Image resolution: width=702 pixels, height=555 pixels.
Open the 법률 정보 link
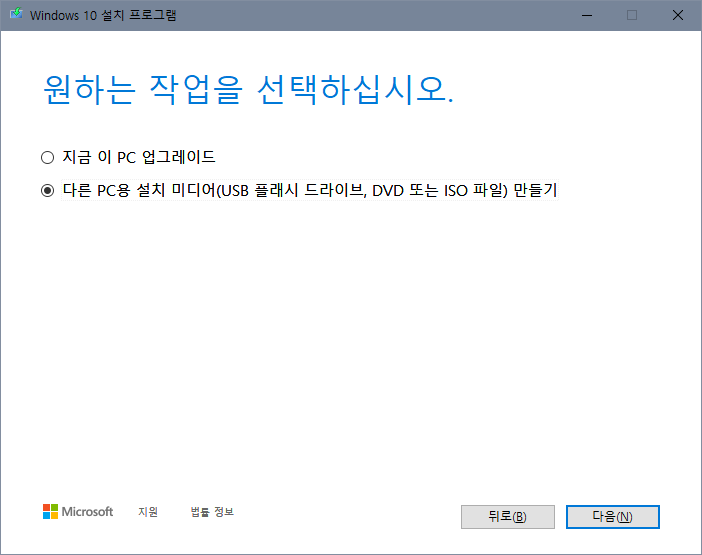click(212, 512)
